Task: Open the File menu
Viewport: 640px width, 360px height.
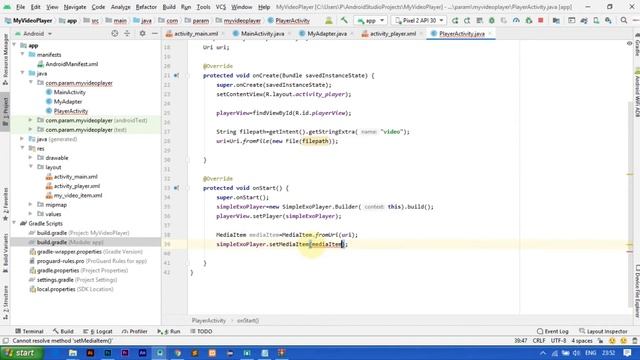Action: (20, 7)
